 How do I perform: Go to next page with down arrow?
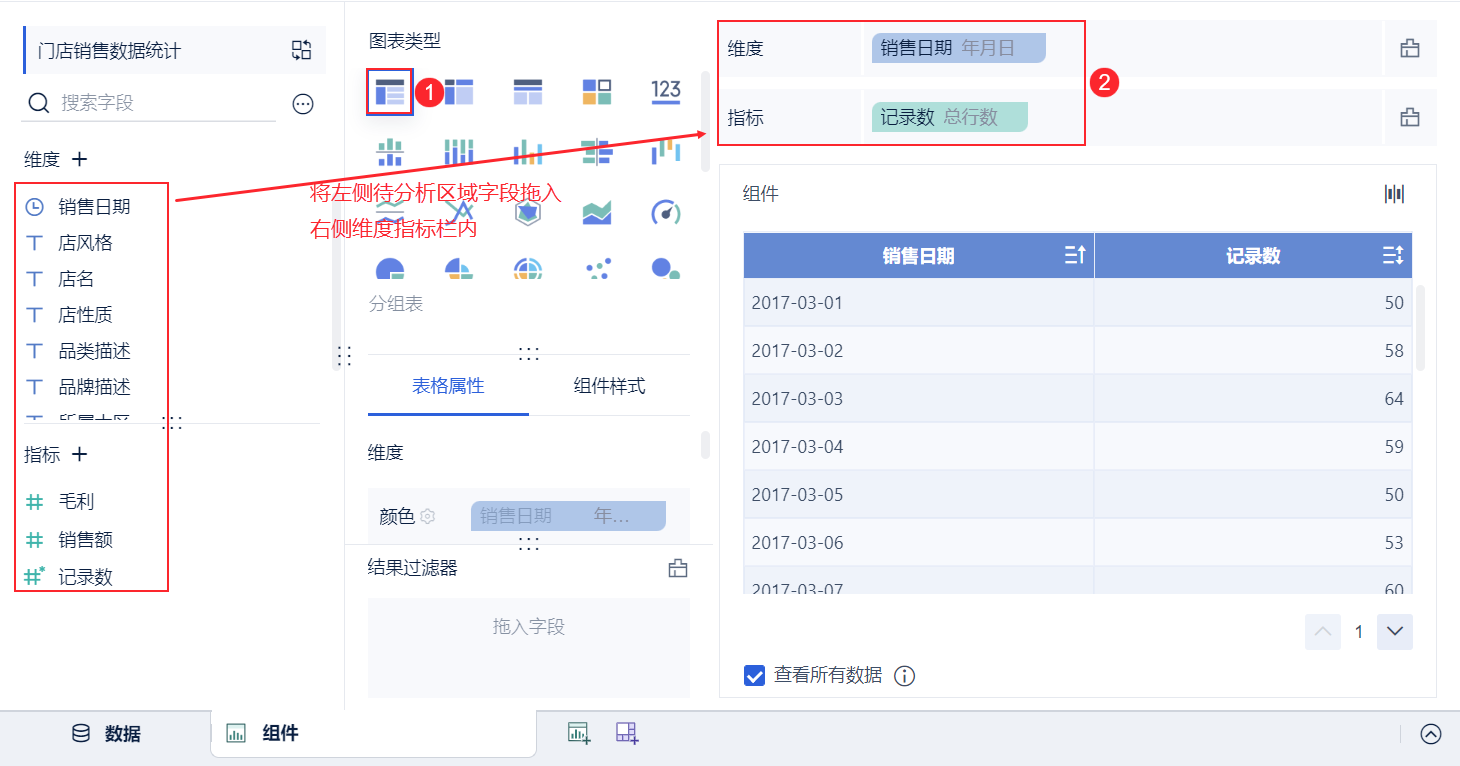(x=1395, y=632)
